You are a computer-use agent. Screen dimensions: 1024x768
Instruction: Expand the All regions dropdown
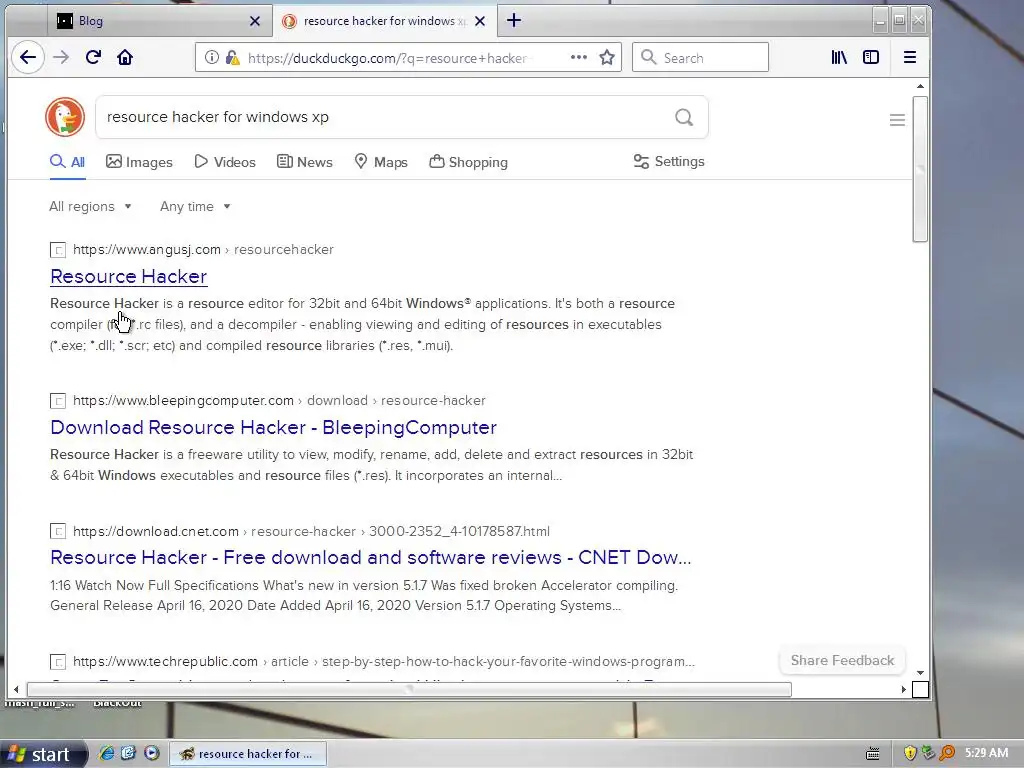pos(90,206)
